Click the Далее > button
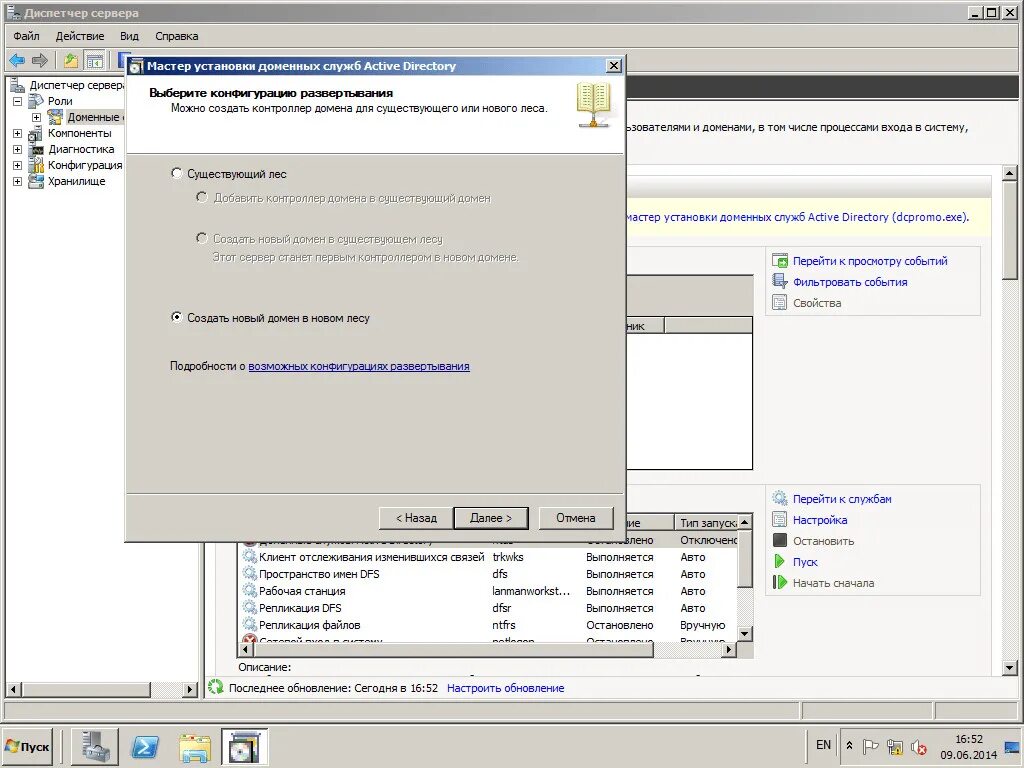The image size is (1024, 768). 491,518
